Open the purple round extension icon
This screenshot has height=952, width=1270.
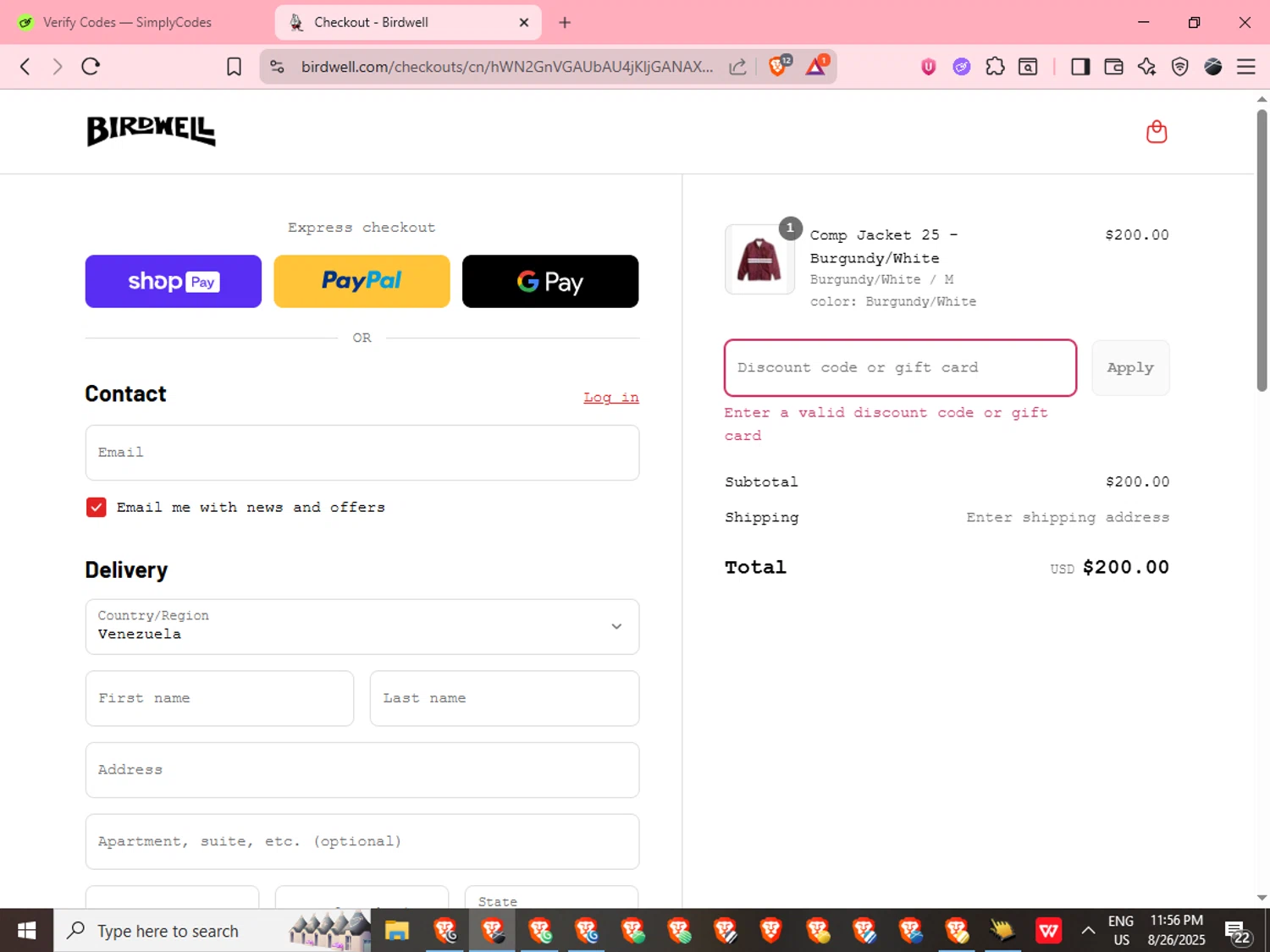962,67
